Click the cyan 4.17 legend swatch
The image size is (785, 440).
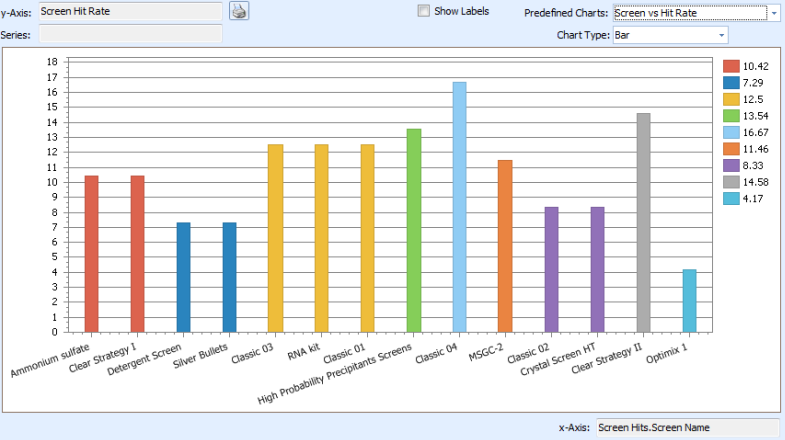731,198
